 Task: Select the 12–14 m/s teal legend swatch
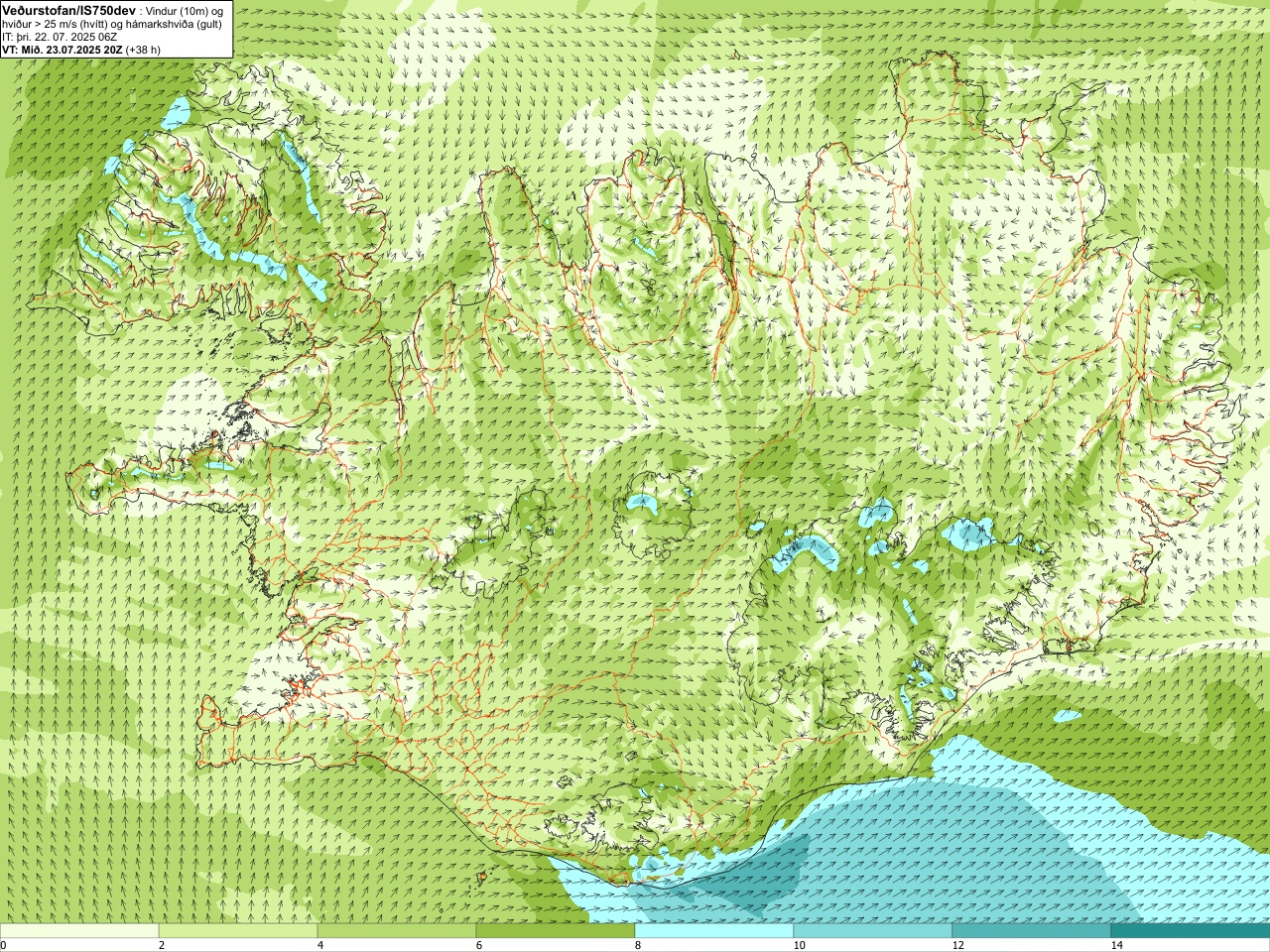coord(1032,931)
